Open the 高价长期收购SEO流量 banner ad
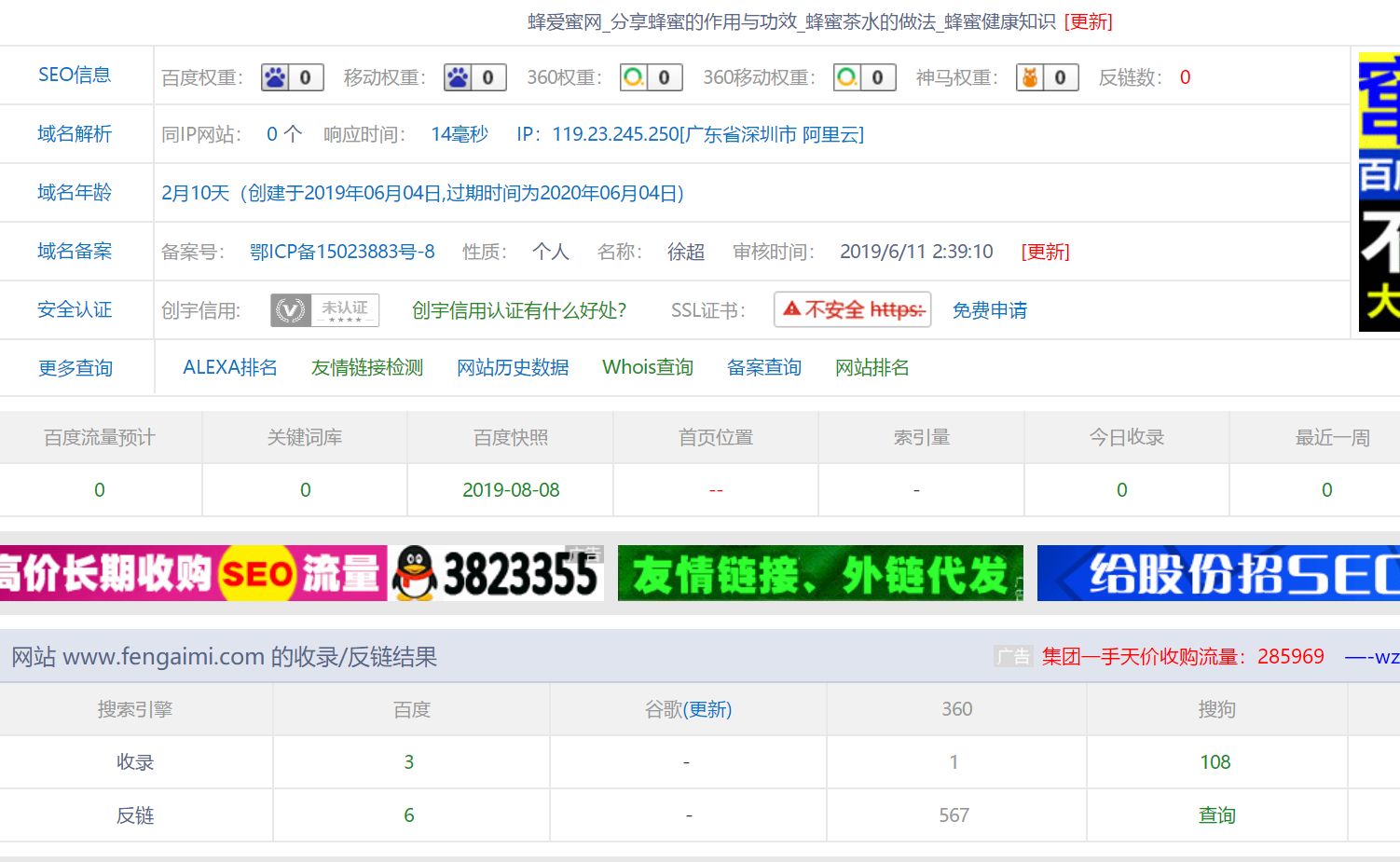 click(193, 573)
